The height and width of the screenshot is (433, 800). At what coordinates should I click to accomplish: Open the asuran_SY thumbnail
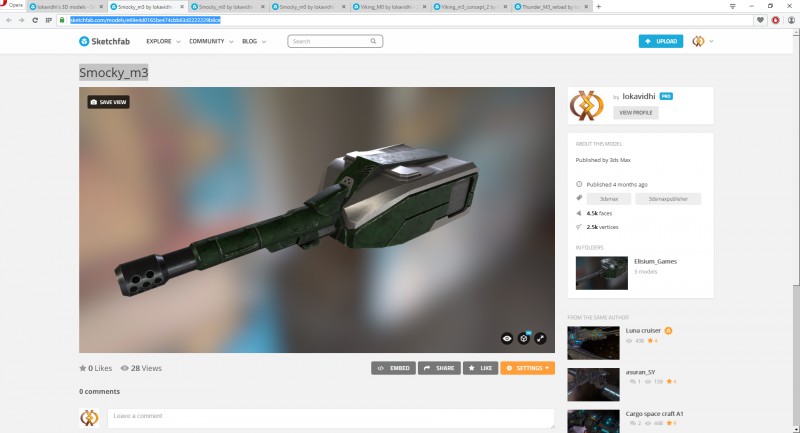point(593,385)
